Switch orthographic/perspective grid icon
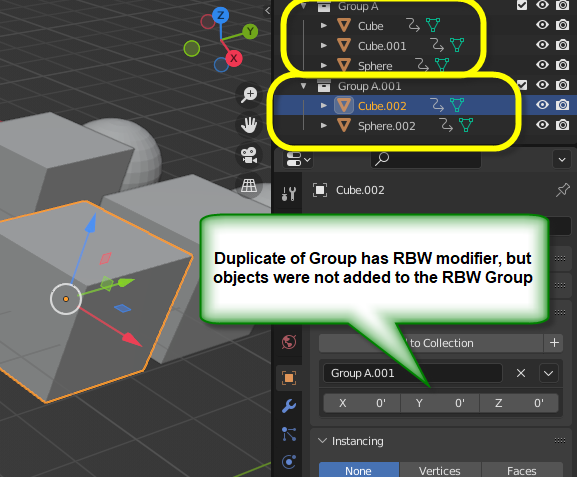Image resolution: width=577 pixels, height=477 pixels. 249,185
